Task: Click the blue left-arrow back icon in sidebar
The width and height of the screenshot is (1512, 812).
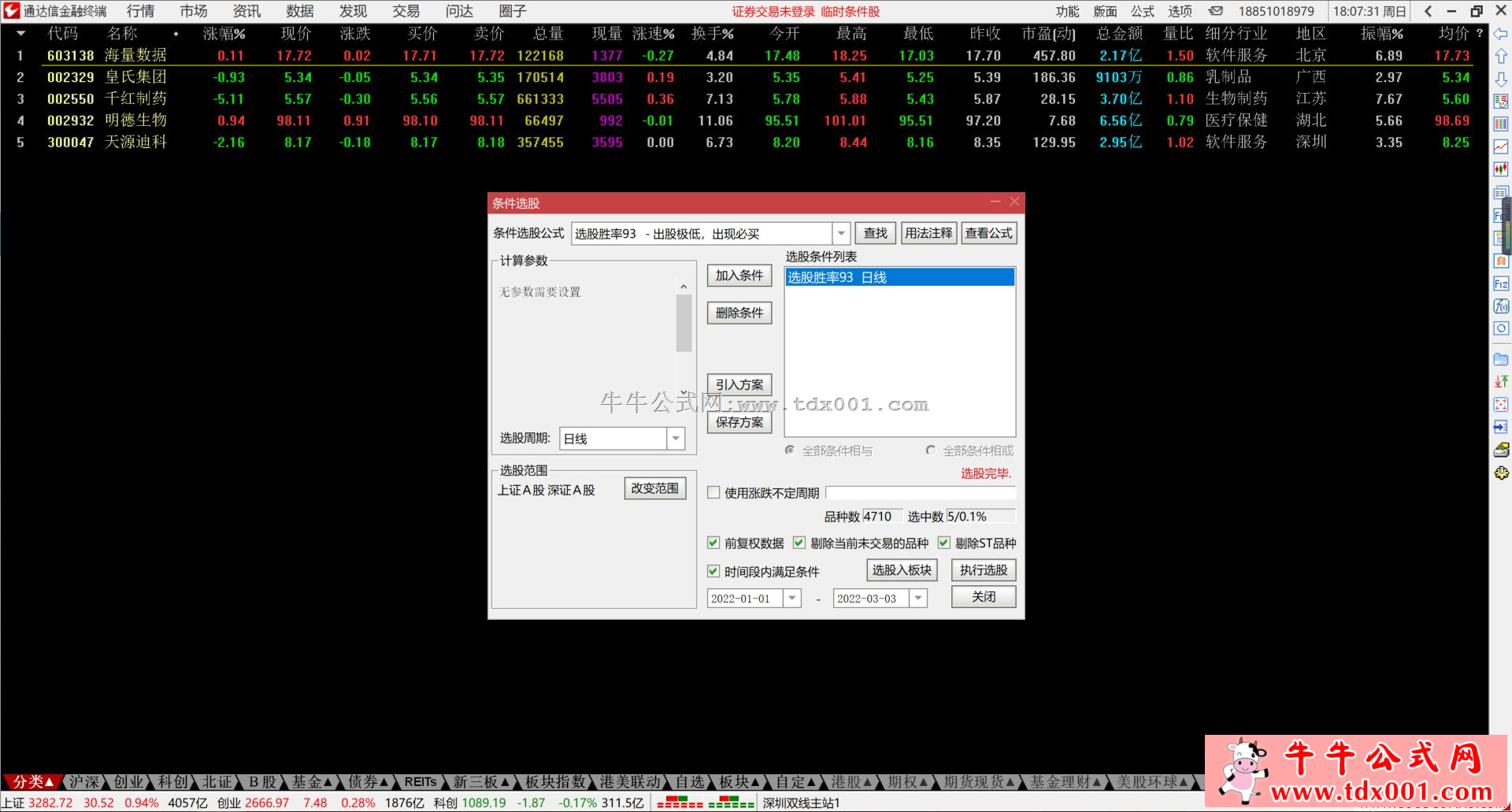Action: pos(1501,34)
